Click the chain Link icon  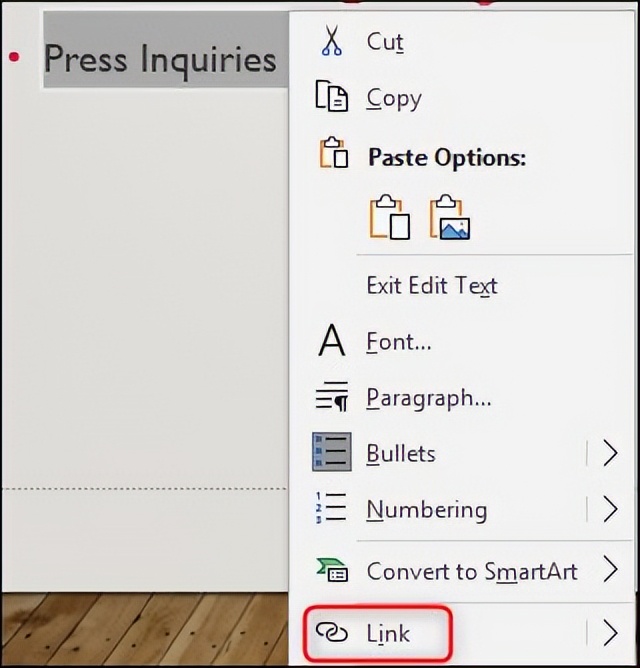click(x=331, y=632)
